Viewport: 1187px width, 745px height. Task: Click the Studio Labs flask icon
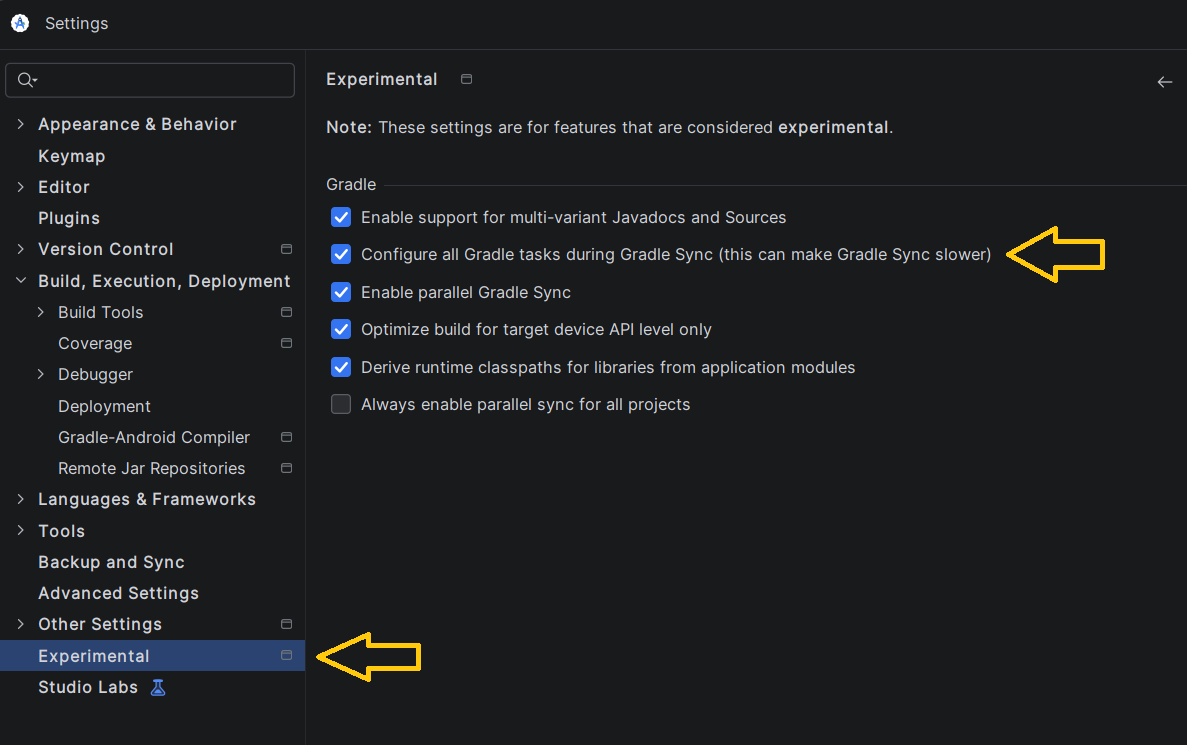pos(157,687)
